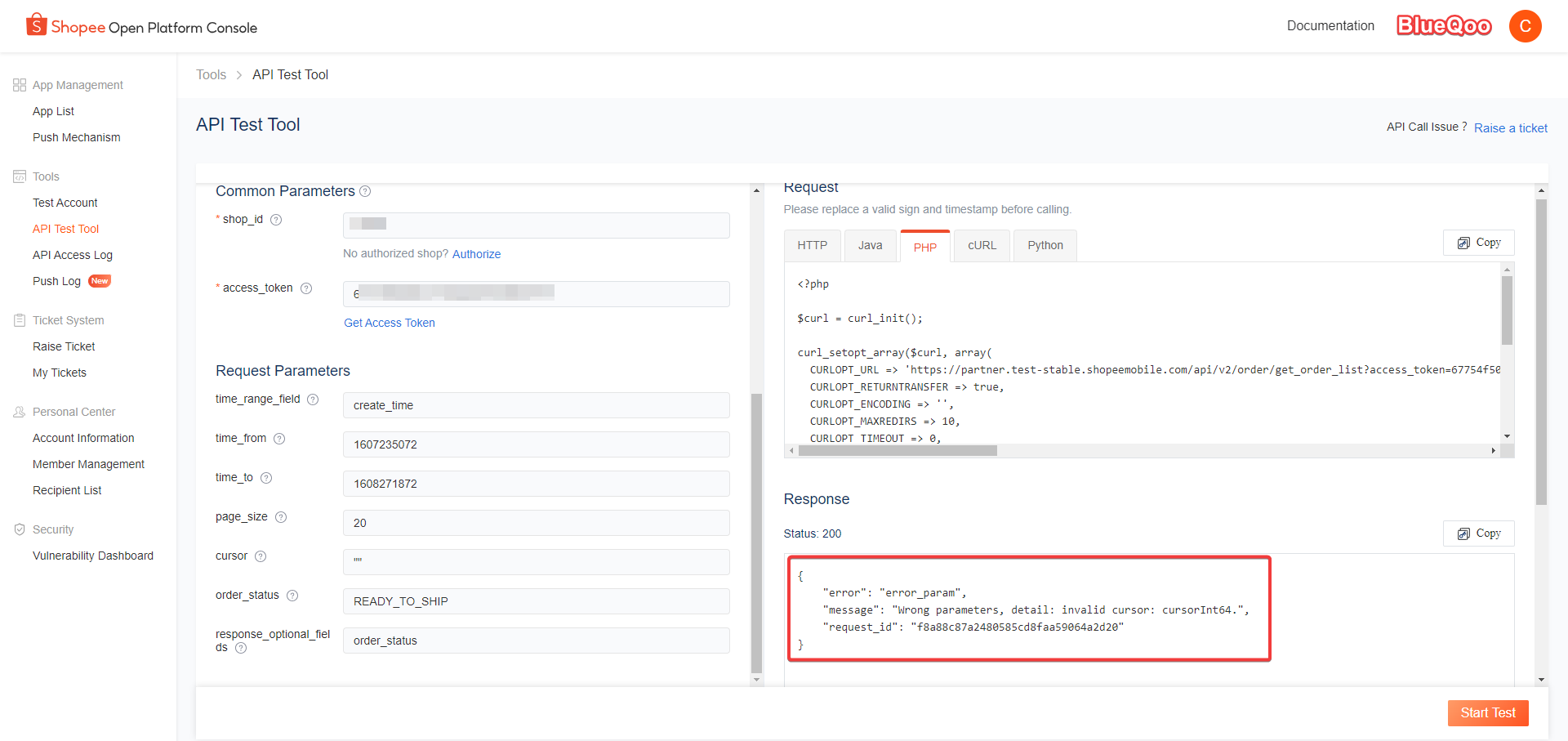1568x741 pixels.
Task: Open the profile avatar menu
Action: pyautogui.click(x=1526, y=25)
